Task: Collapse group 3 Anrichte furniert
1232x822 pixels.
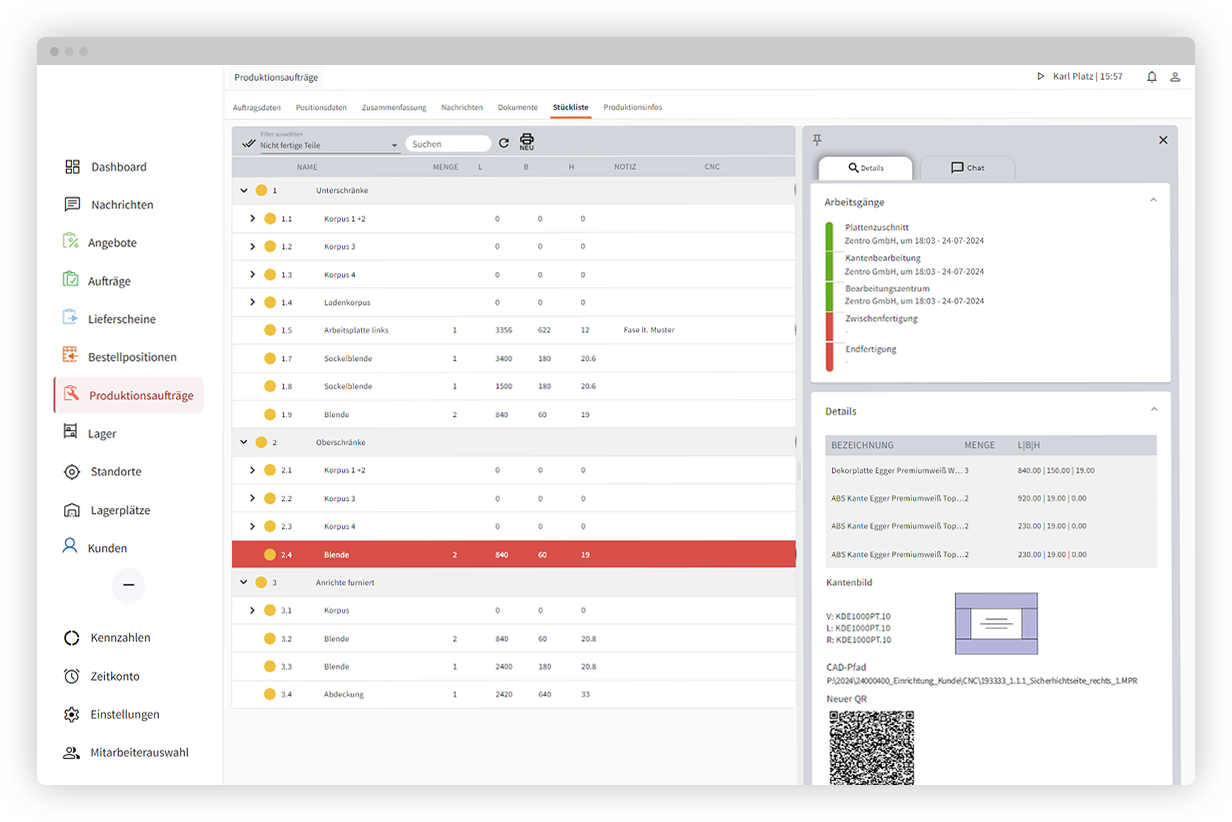Action: click(x=245, y=582)
